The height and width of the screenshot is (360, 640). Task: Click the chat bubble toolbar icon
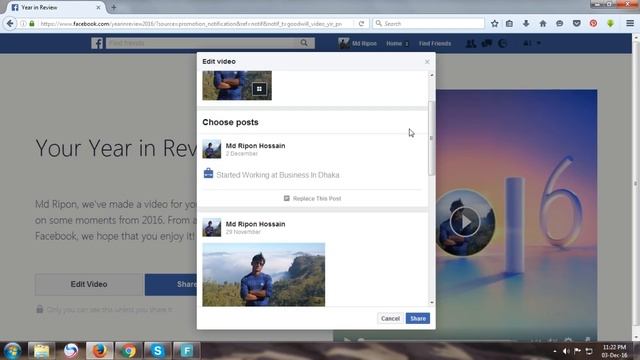coord(560,24)
